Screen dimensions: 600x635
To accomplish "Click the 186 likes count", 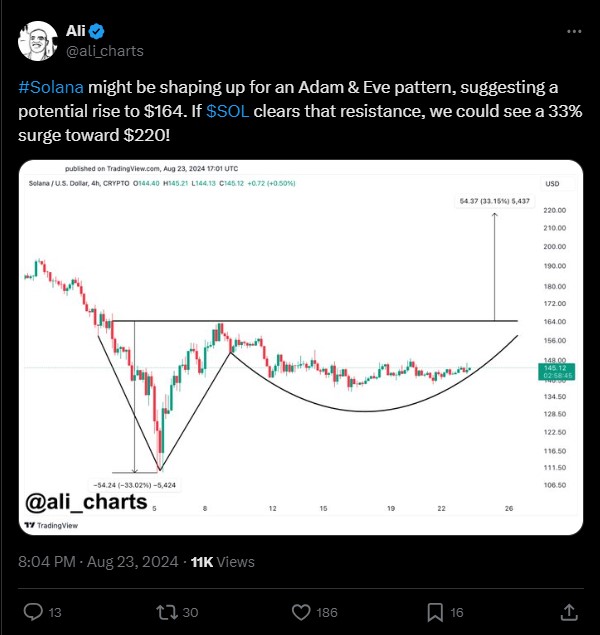I will [327, 612].
